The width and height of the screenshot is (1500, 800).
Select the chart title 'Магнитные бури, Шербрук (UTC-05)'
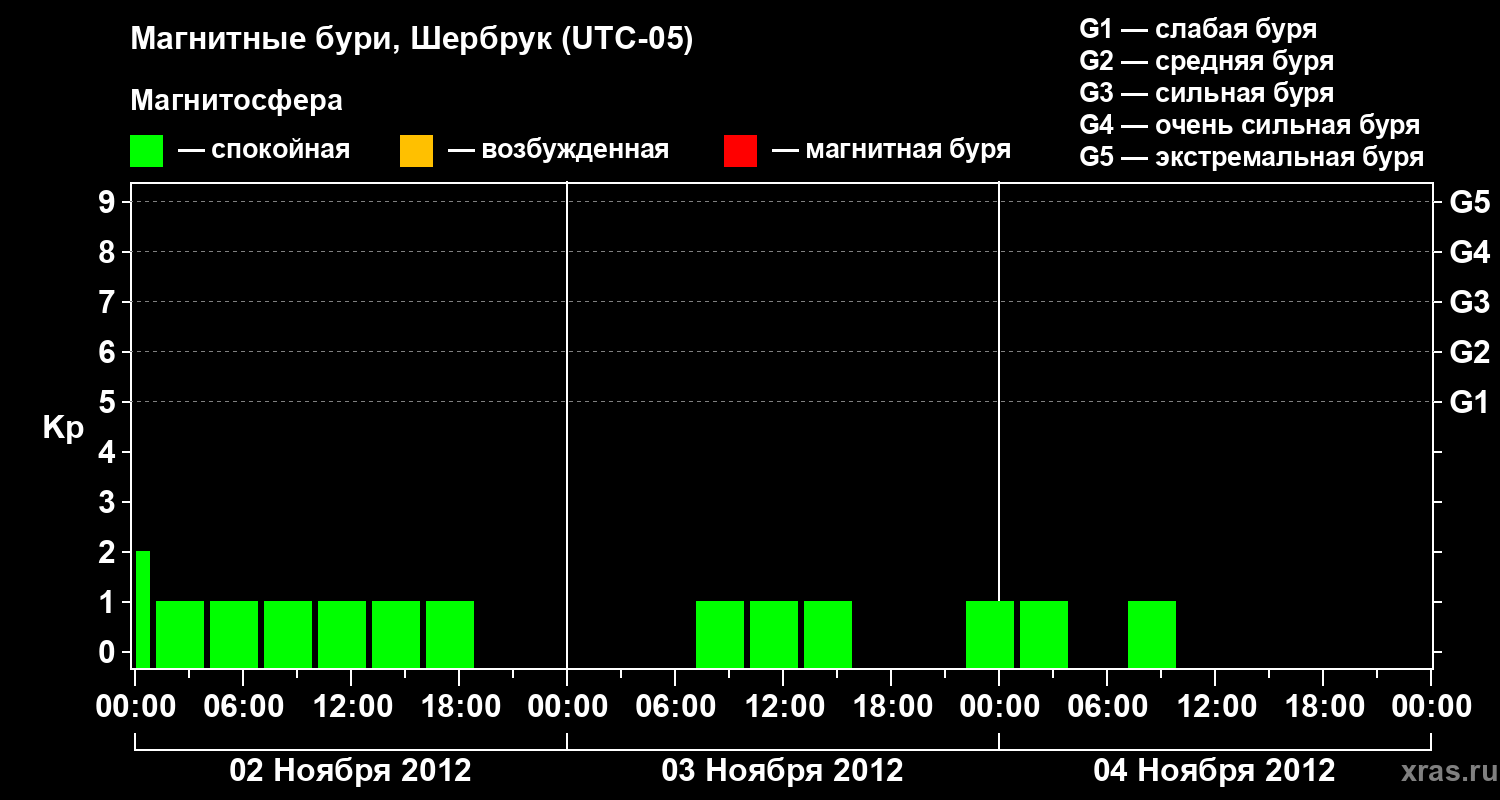click(x=412, y=41)
